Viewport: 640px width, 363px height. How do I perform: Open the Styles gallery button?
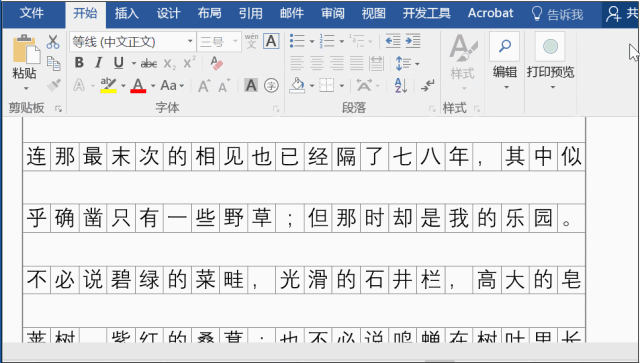click(x=463, y=62)
